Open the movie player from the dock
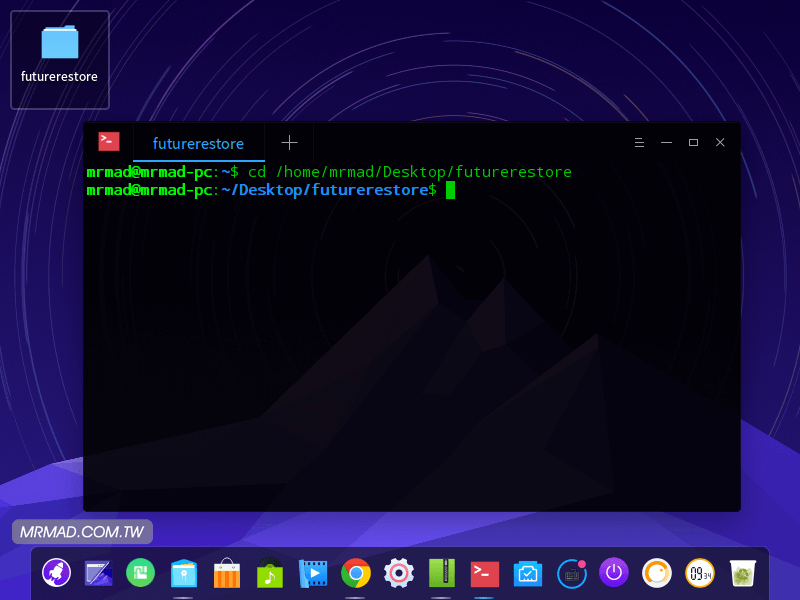 click(x=313, y=573)
